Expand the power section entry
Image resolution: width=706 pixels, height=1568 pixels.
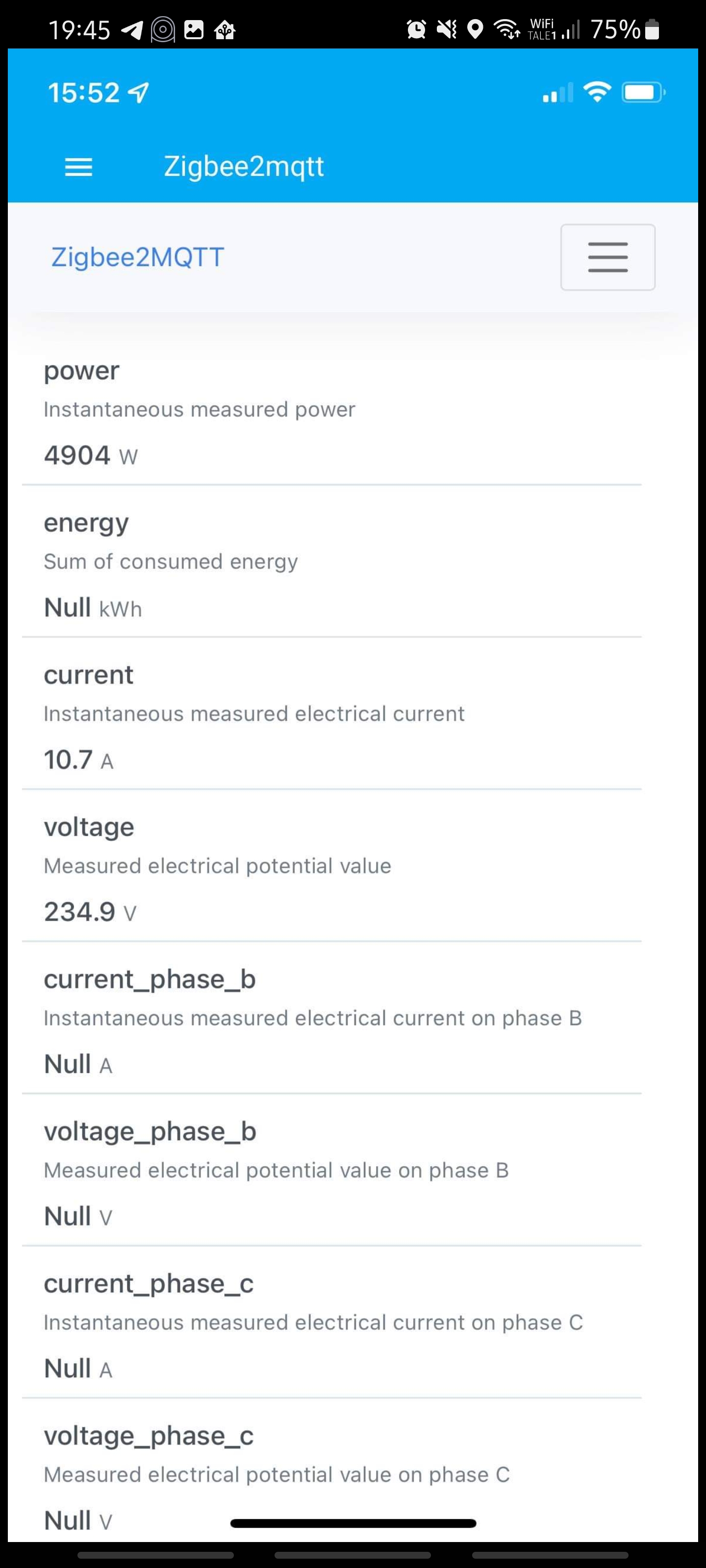pyautogui.click(x=81, y=370)
